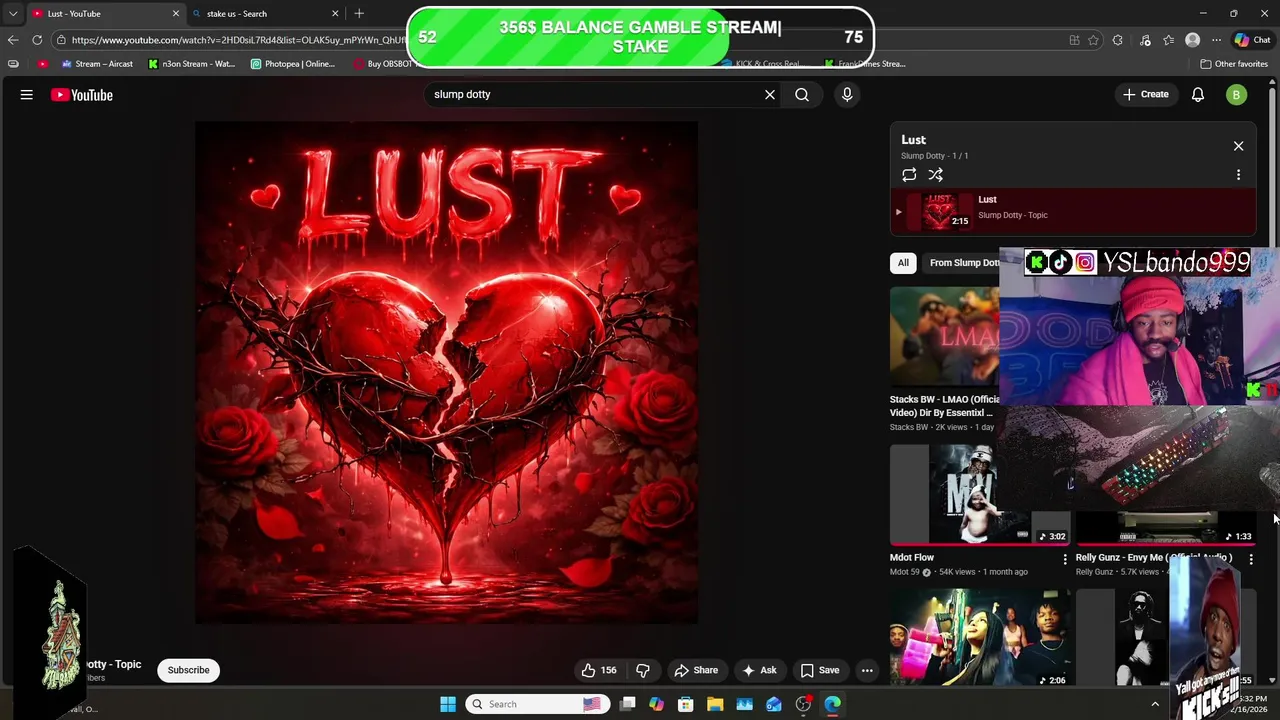Open the favorites list icon
1280x720 pixels.
tap(1168, 40)
